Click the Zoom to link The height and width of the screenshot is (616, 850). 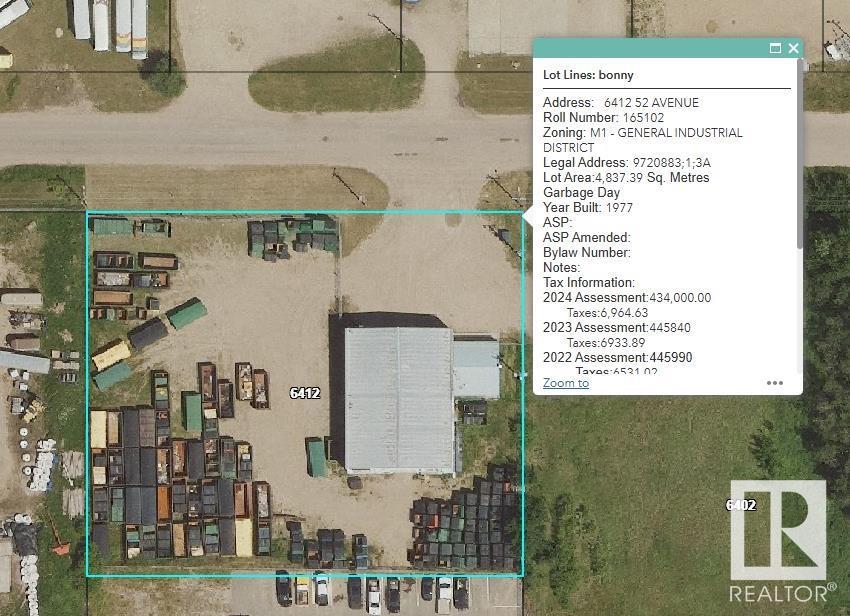tap(565, 383)
